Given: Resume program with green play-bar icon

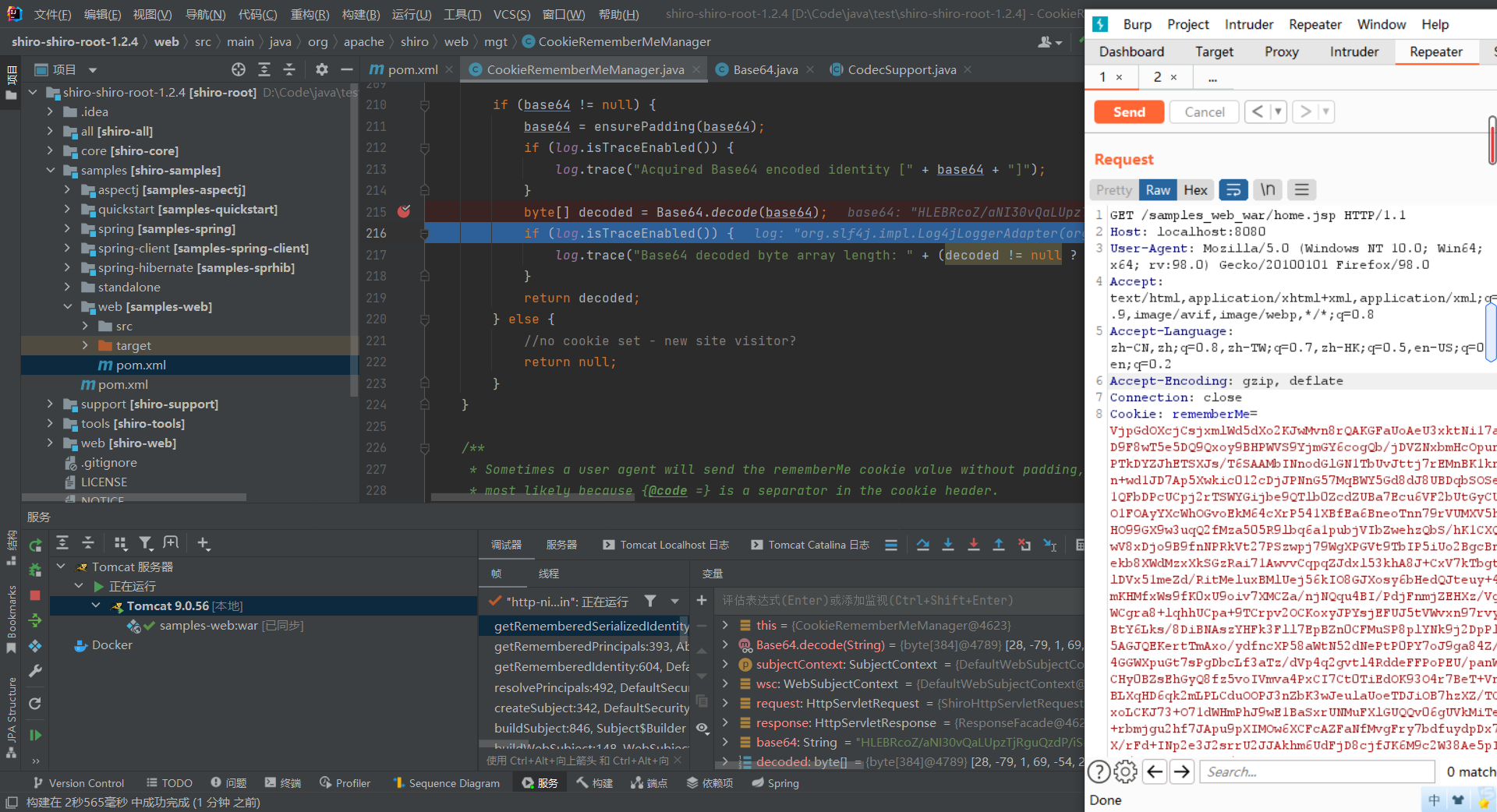Looking at the screenshot, I should point(35,735).
